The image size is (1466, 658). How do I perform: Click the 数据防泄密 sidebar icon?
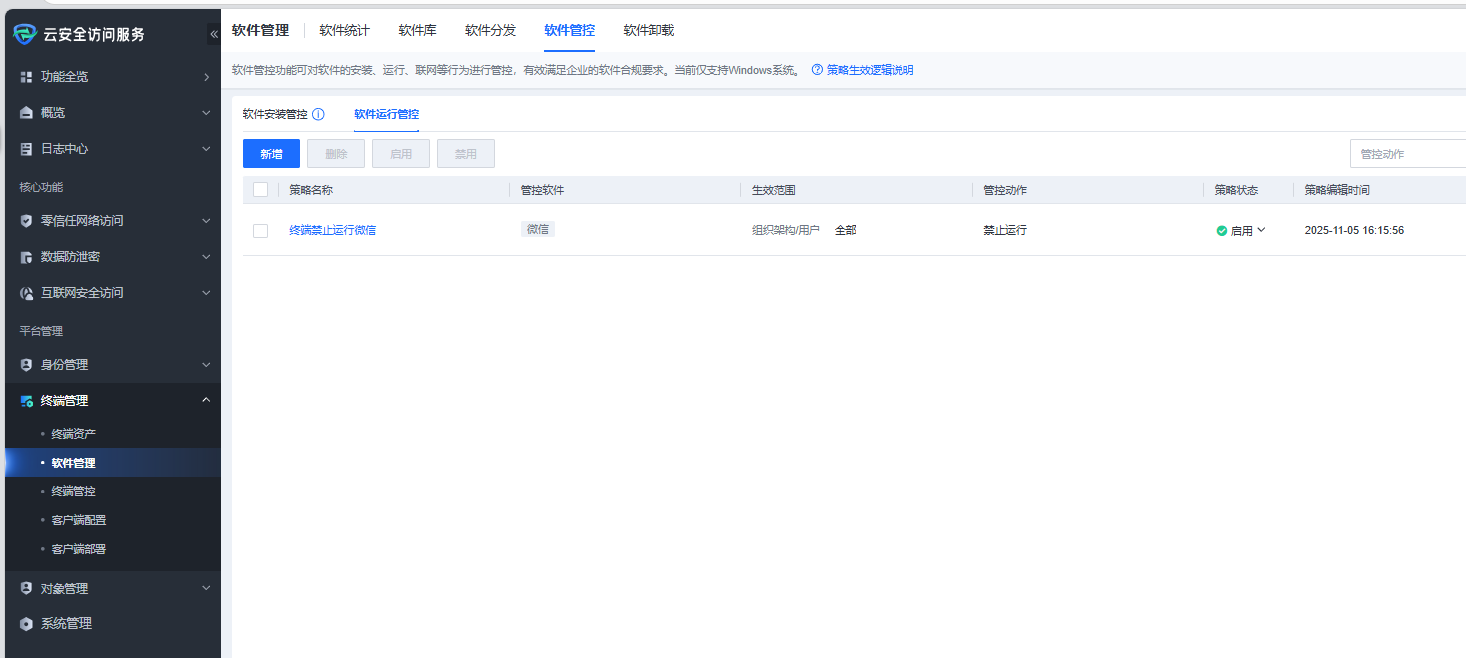point(27,257)
